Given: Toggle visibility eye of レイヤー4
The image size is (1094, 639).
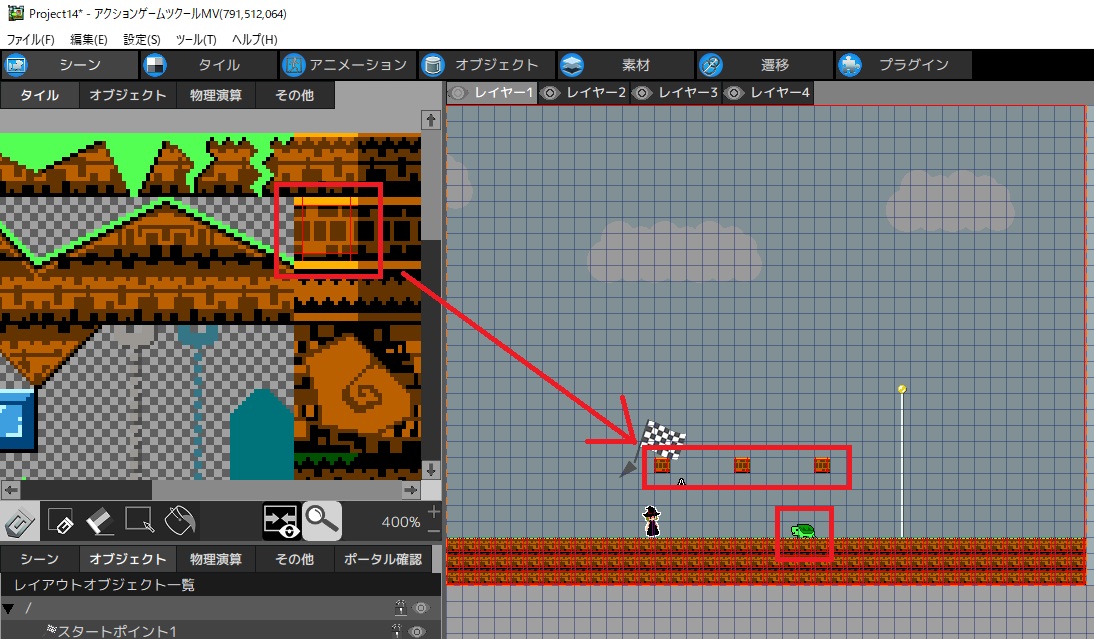Looking at the screenshot, I should point(734,93).
